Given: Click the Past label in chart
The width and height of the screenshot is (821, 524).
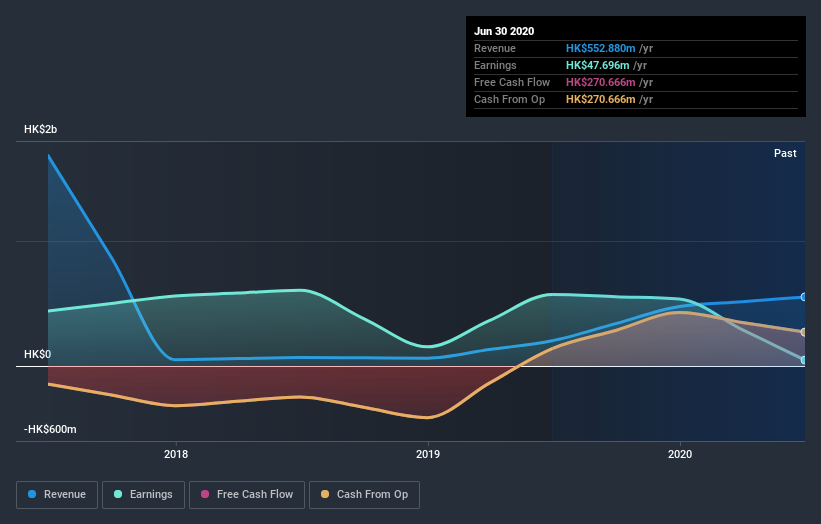Looking at the screenshot, I should coord(785,153).
